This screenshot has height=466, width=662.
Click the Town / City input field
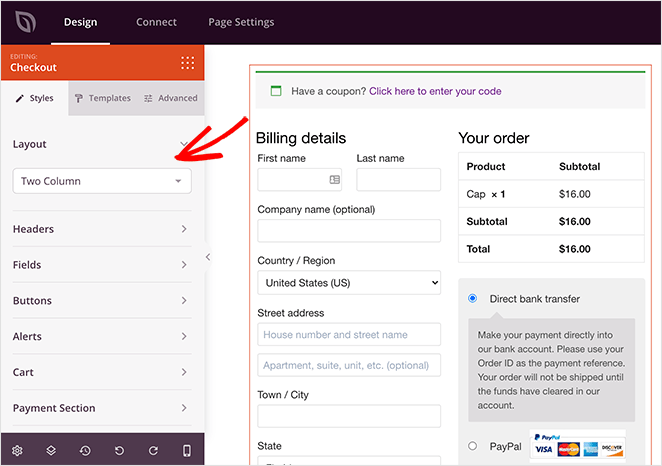pyautogui.click(x=349, y=416)
